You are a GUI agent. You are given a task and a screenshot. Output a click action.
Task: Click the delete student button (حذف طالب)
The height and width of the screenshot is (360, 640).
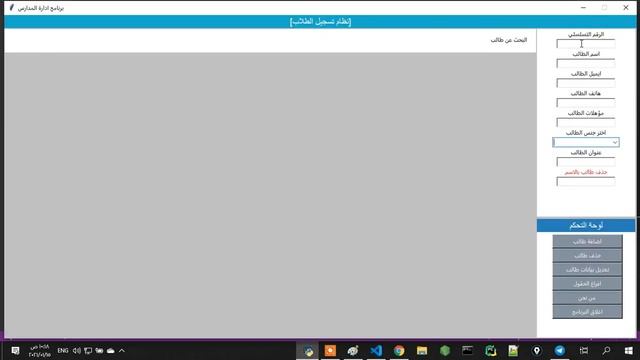click(x=587, y=256)
